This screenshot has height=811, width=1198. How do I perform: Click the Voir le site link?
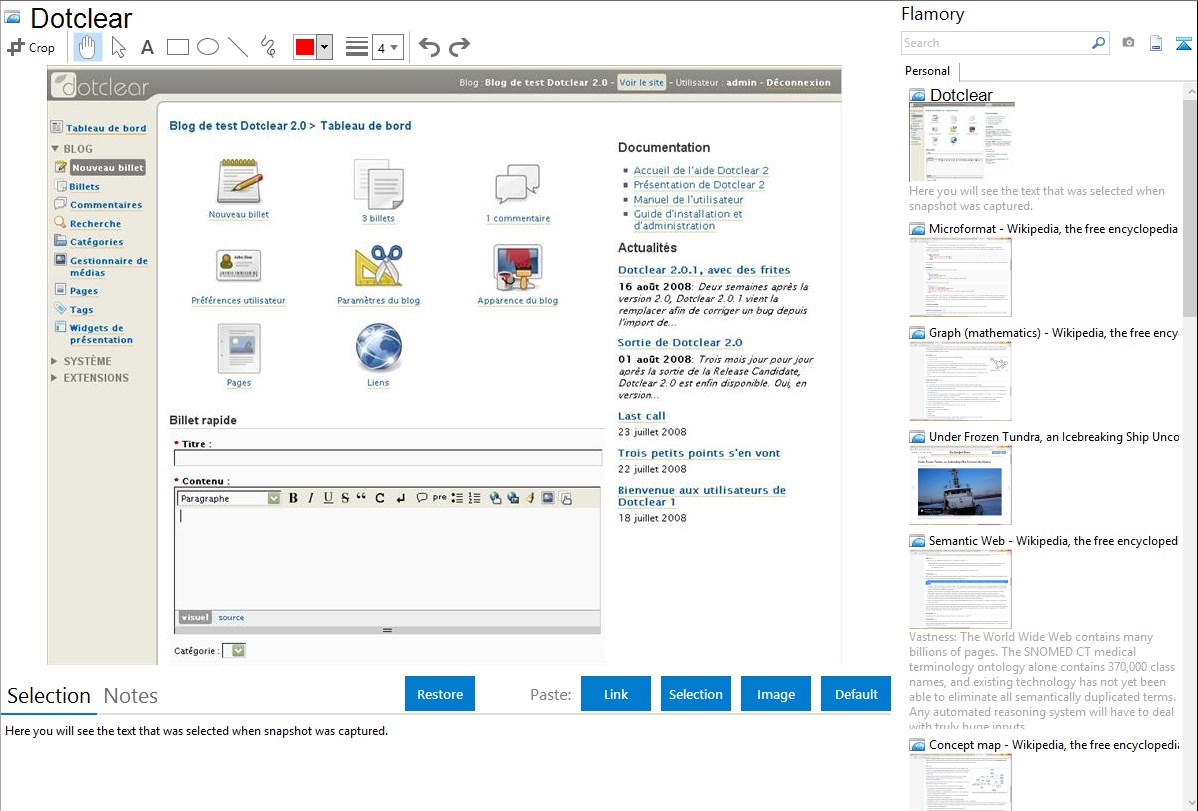coord(642,83)
